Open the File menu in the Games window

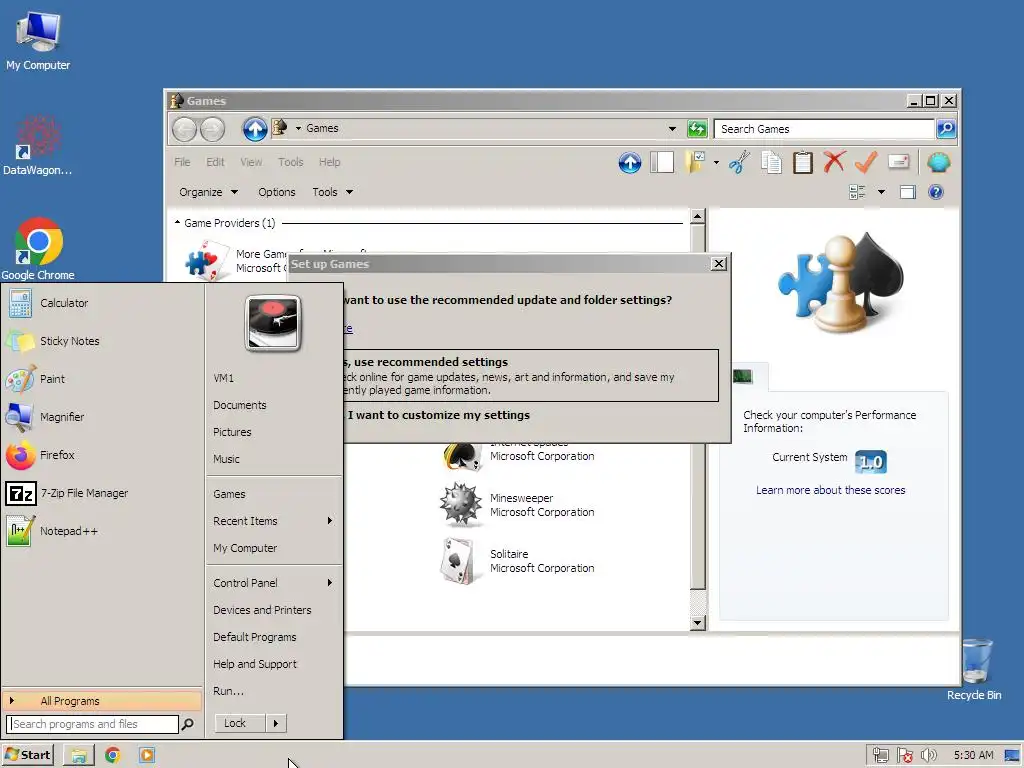click(182, 162)
